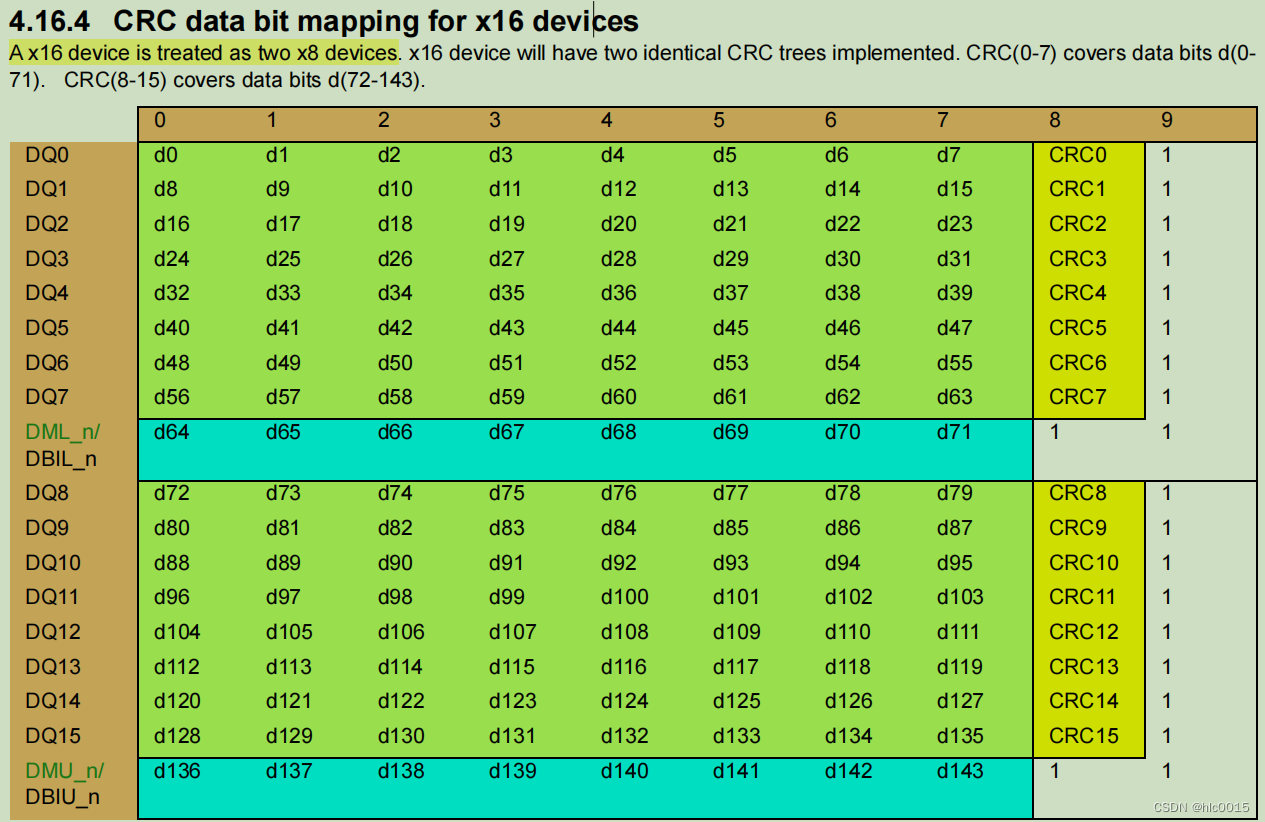Click column header 9

pyautogui.click(x=1166, y=120)
